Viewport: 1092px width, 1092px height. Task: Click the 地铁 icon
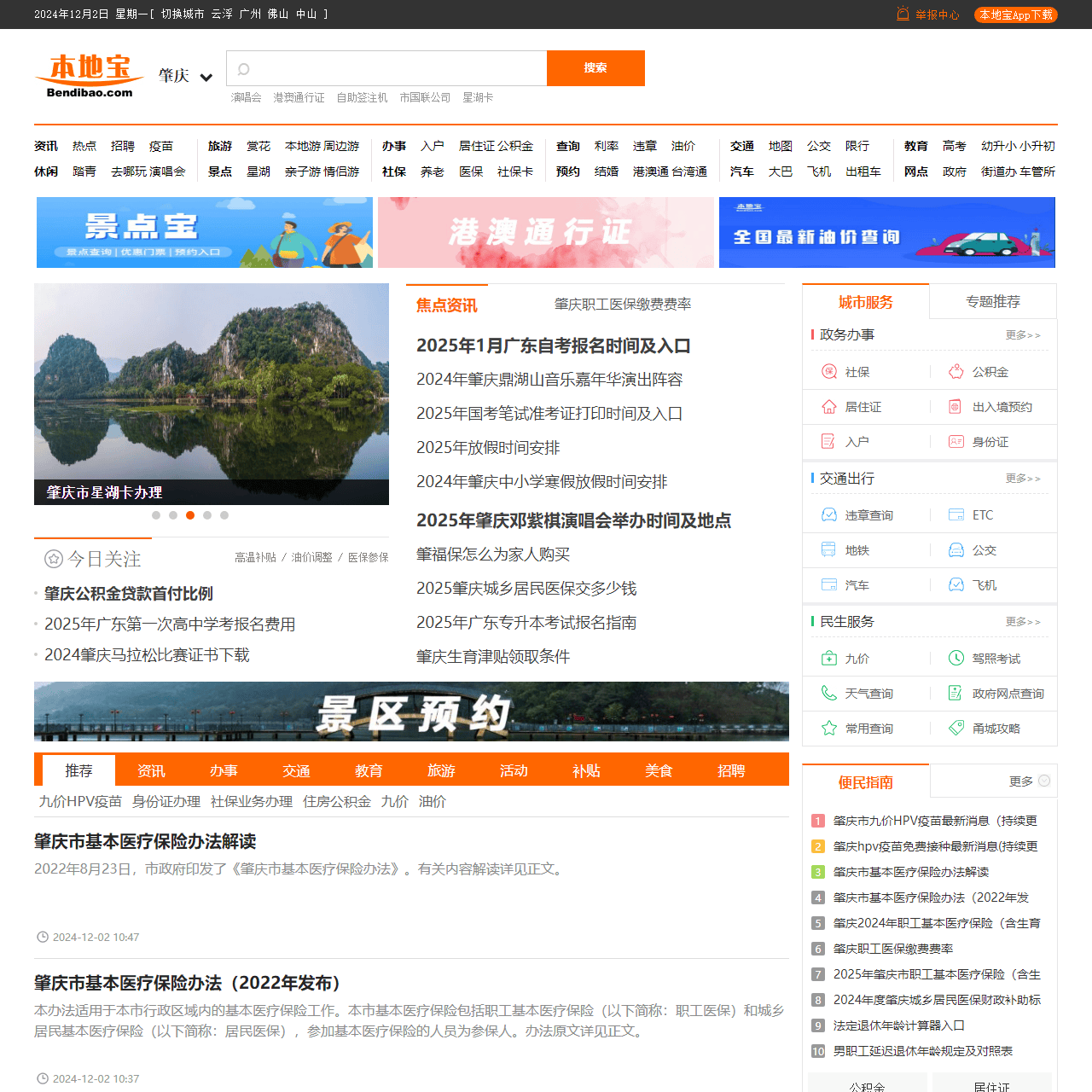point(829,550)
